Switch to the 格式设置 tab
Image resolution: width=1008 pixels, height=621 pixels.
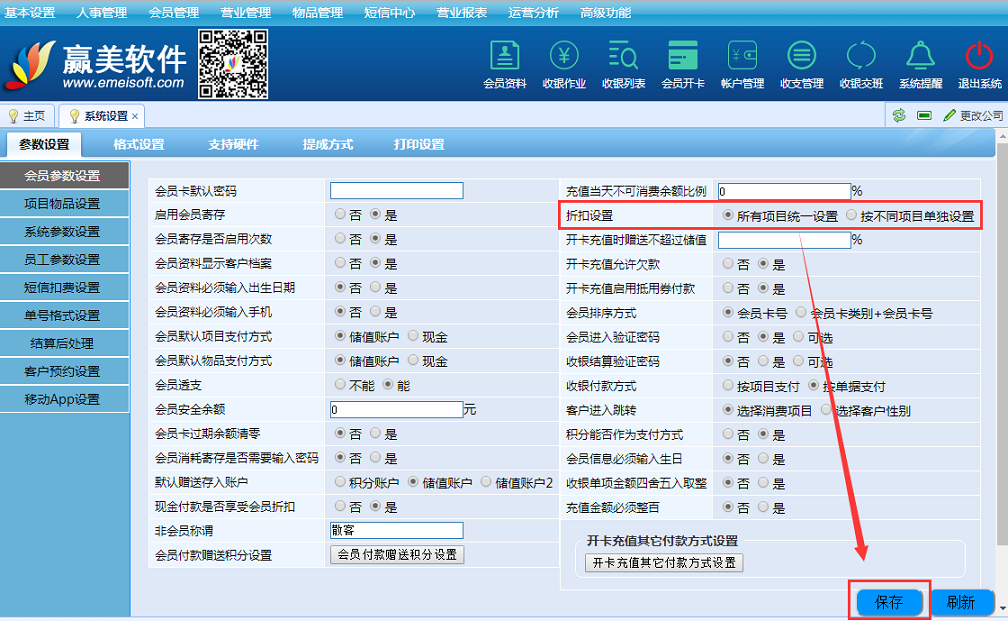139,145
